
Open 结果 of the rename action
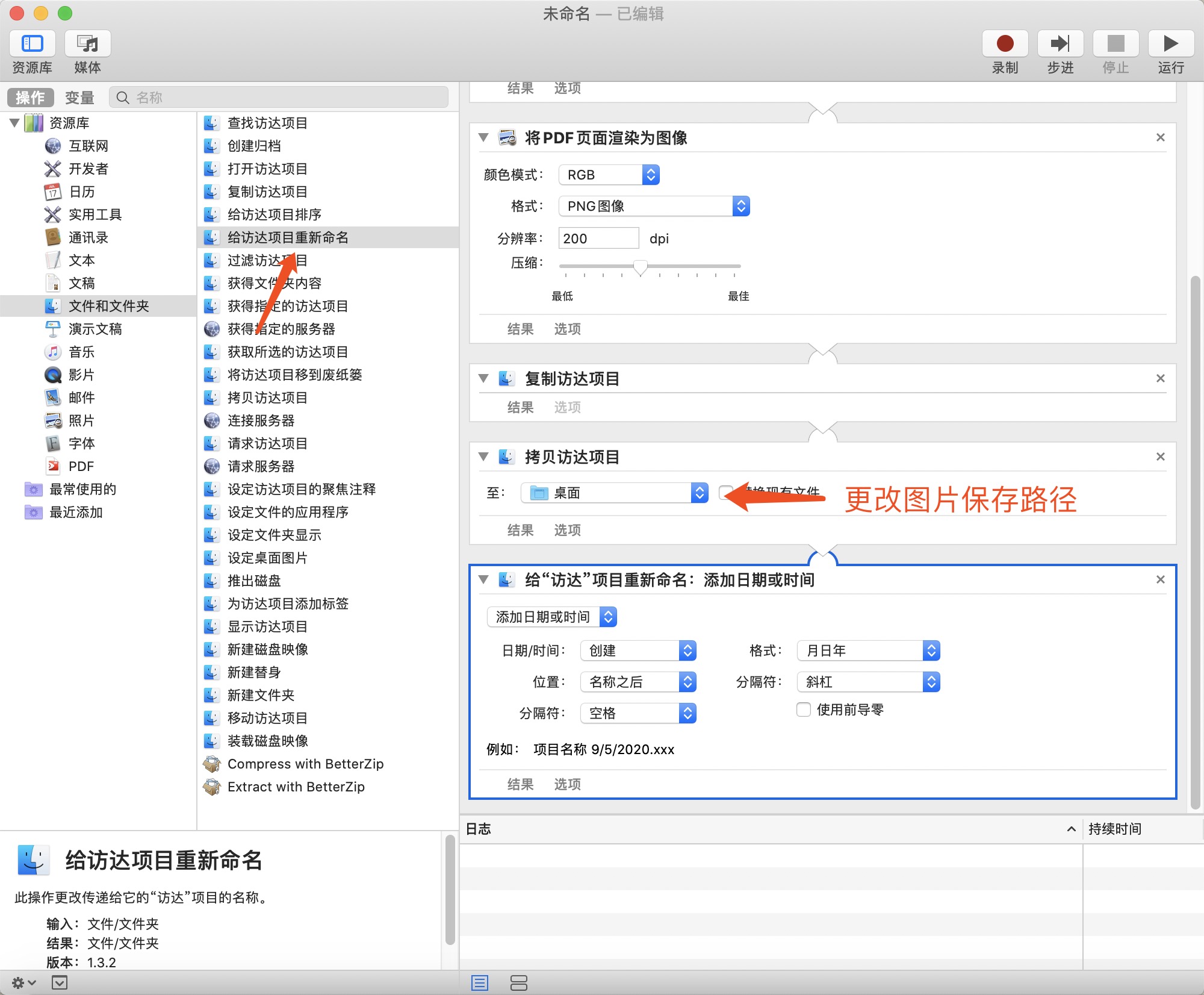[520, 784]
